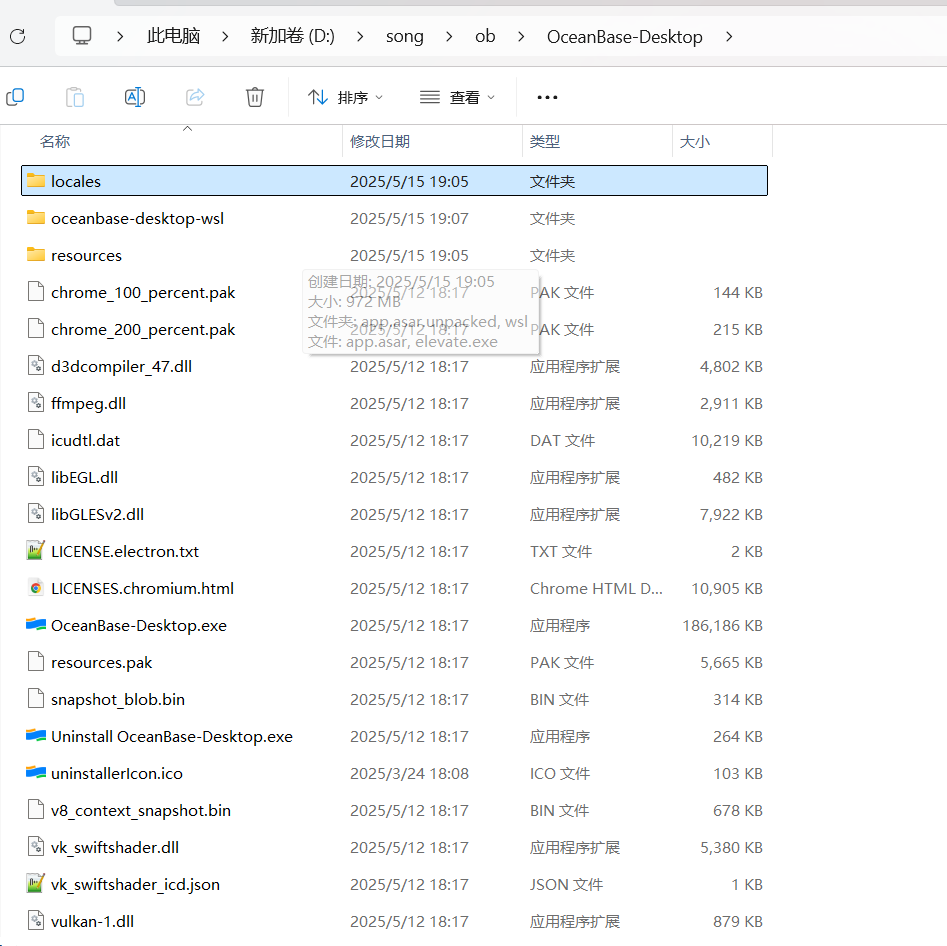Click the ffmpeg.dll file icon
Viewport: 947px width, 946px height.
pos(36,402)
